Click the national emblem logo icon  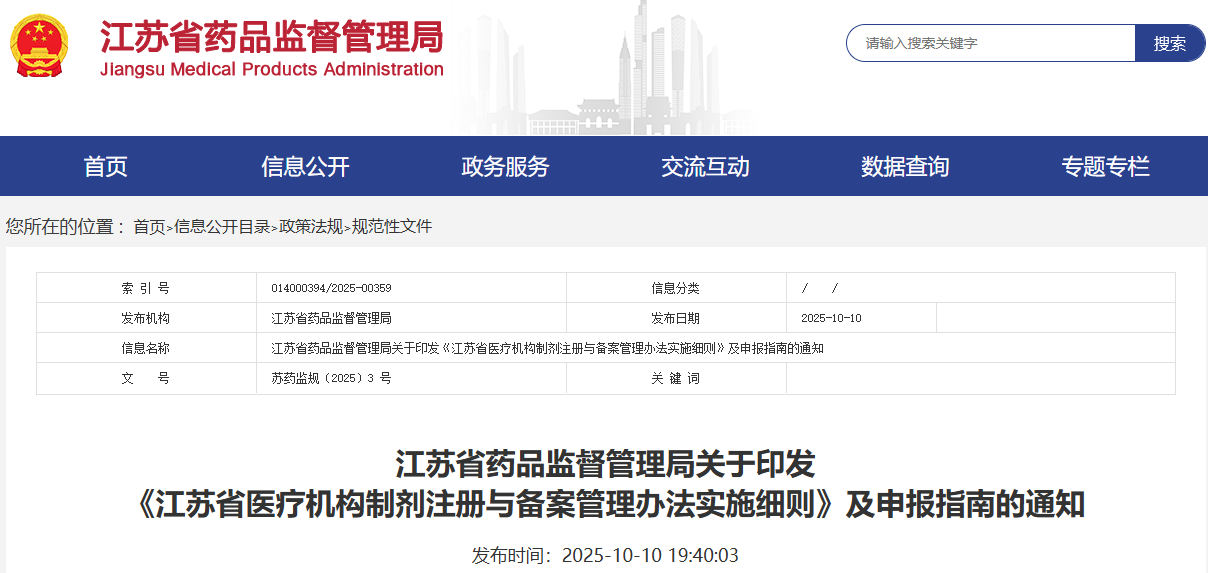click(38, 46)
